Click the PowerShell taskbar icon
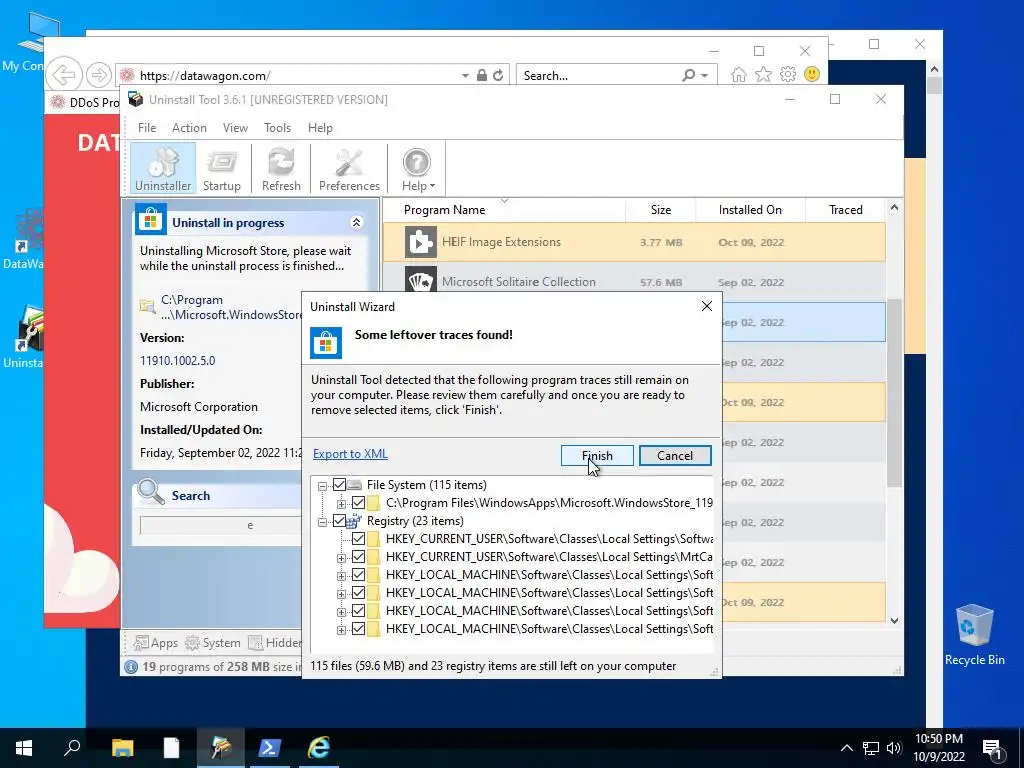1024x768 pixels. point(270,748)
